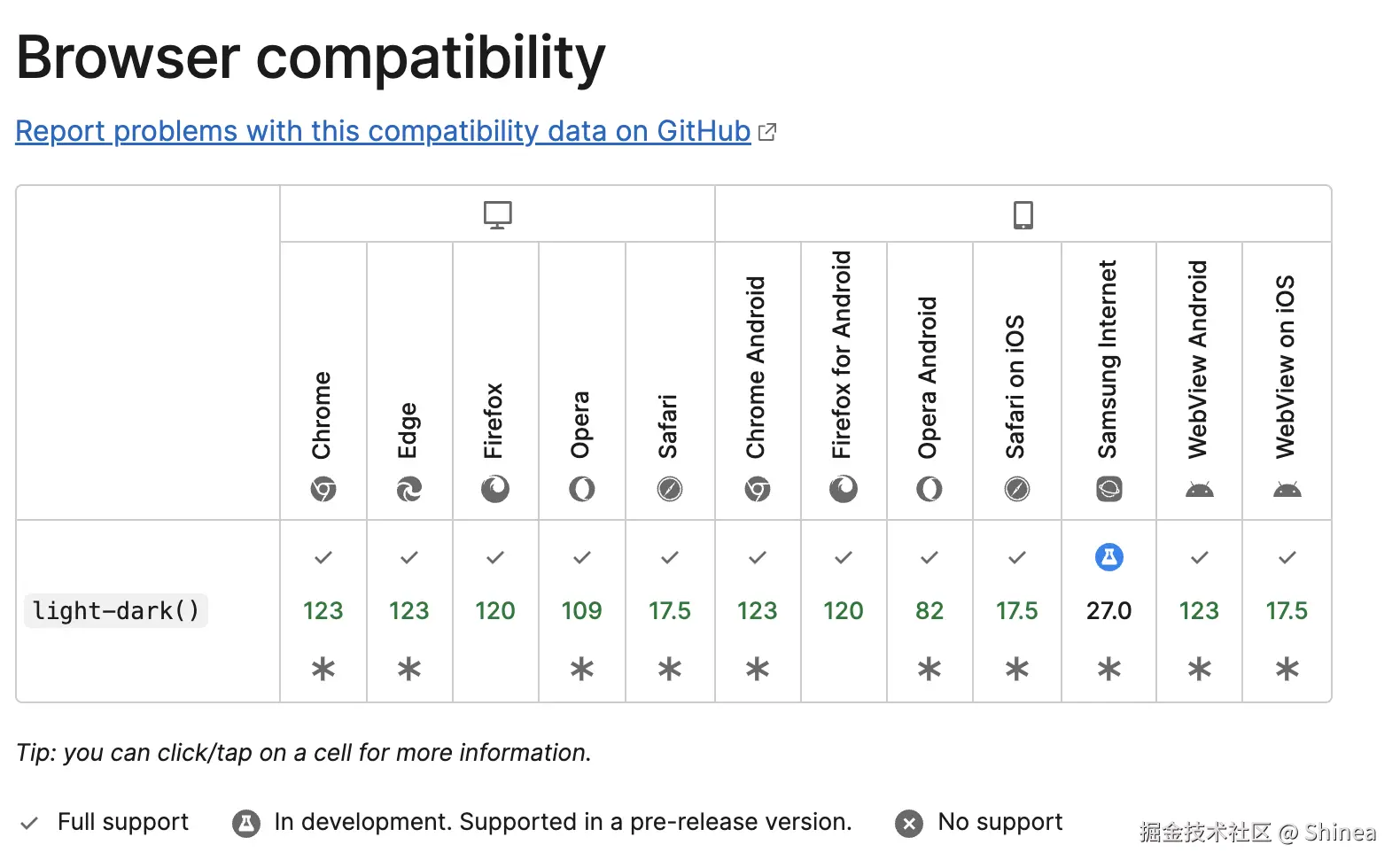1400x868 pixels.
Task: Expand Firefox for Android 120 support cell
Action: point(844,610)
